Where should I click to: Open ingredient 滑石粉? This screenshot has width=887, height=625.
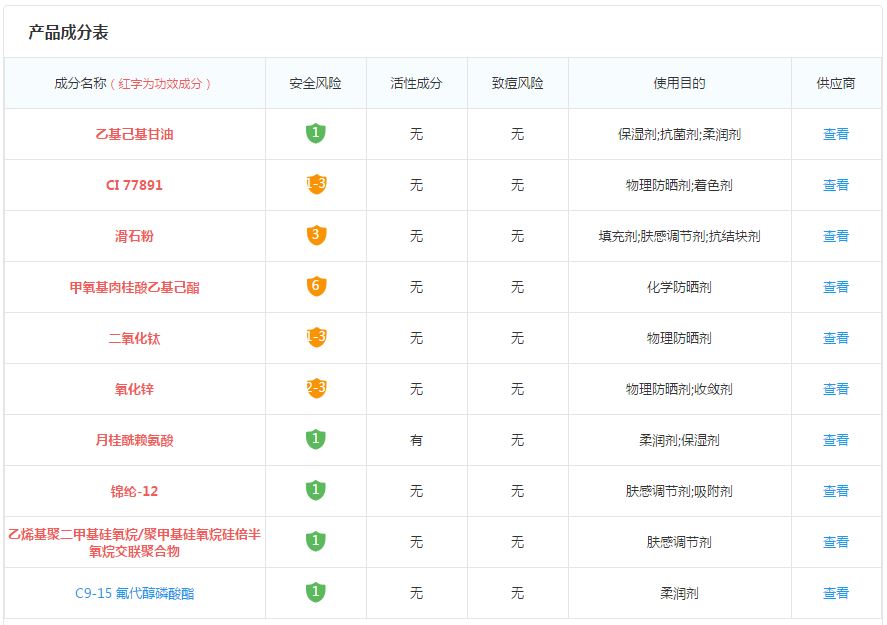pos(134,236)
